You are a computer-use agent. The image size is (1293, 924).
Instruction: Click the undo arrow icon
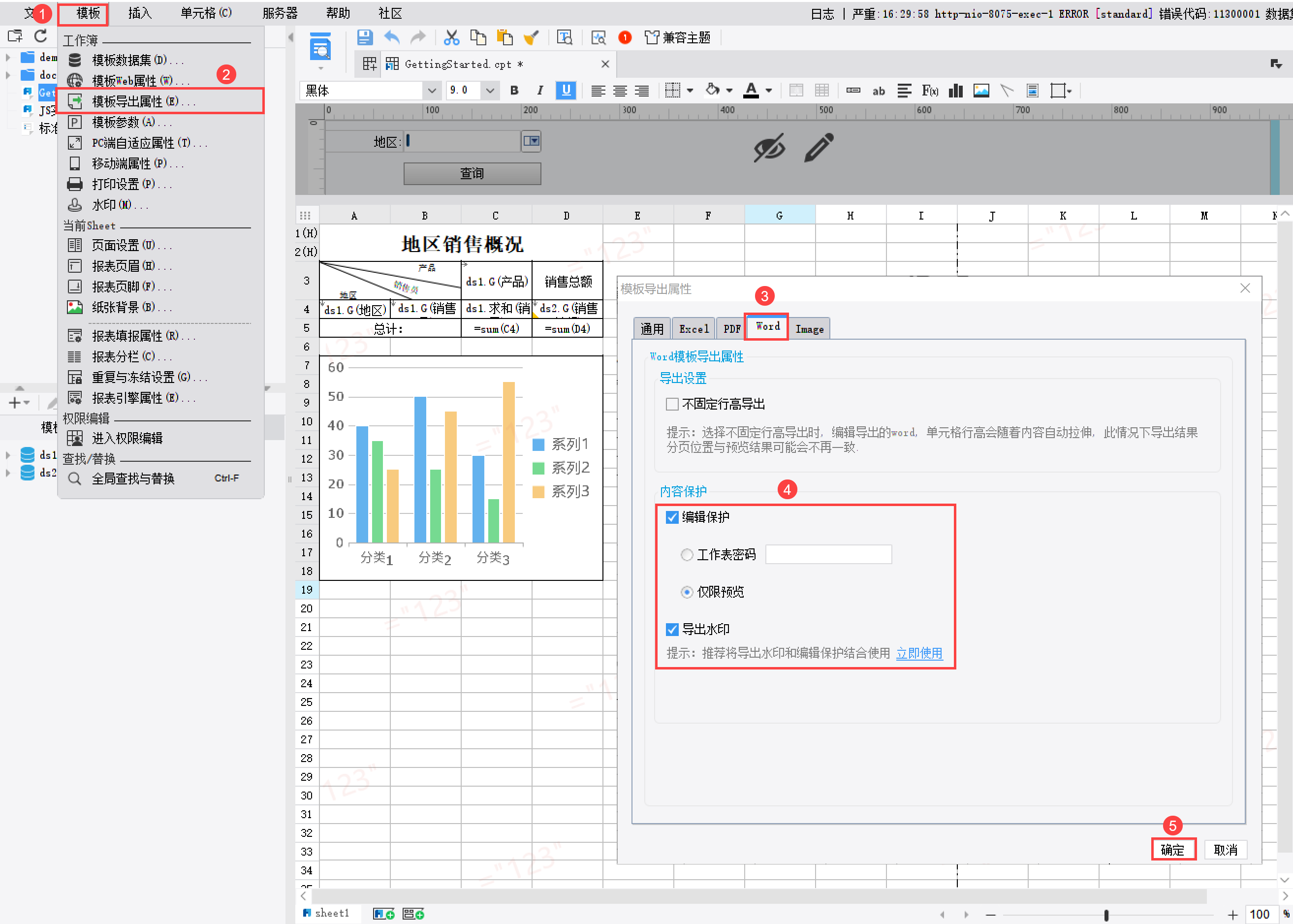[391, 37]
